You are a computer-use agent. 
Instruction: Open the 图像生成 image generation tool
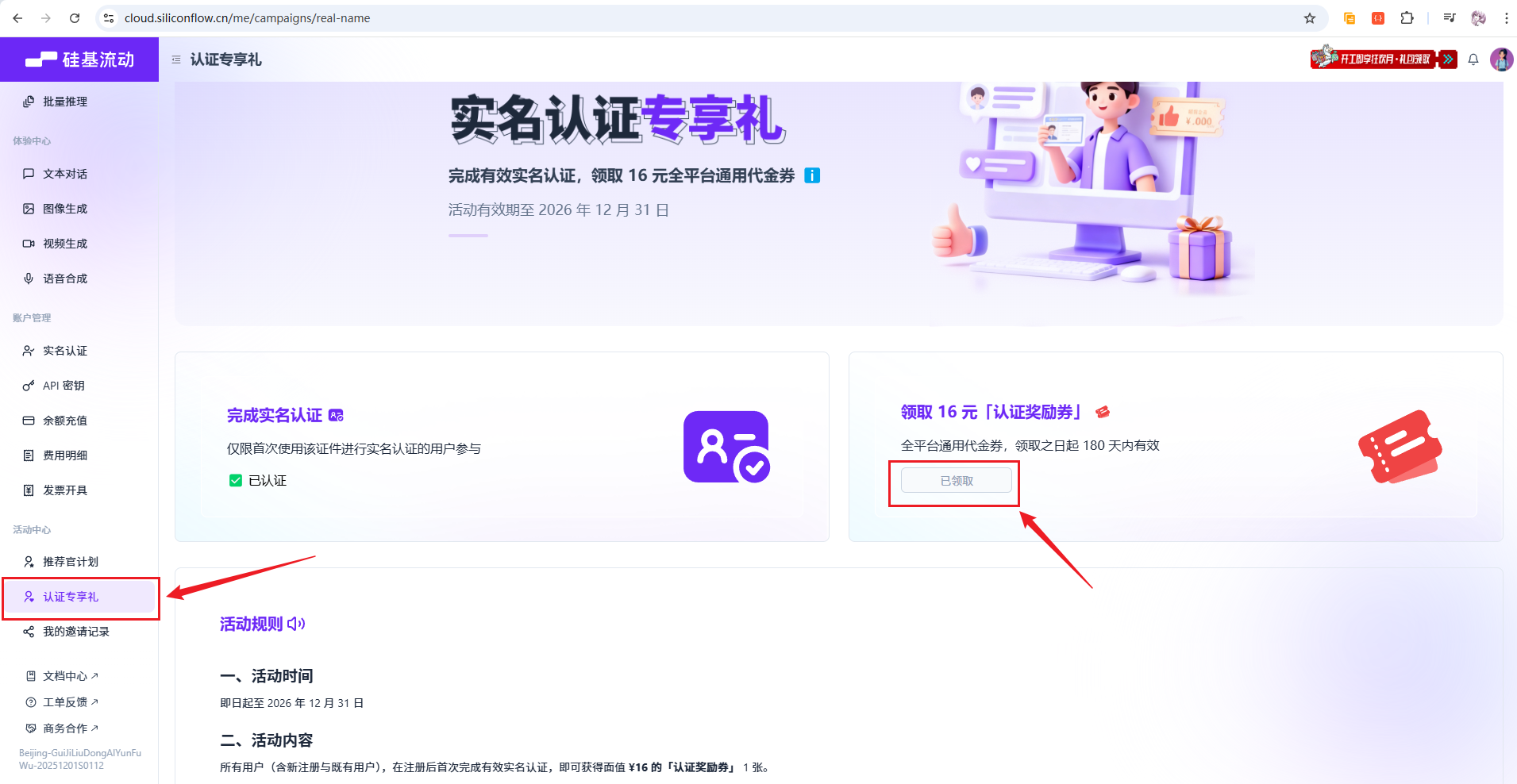(x=65, y=208)
